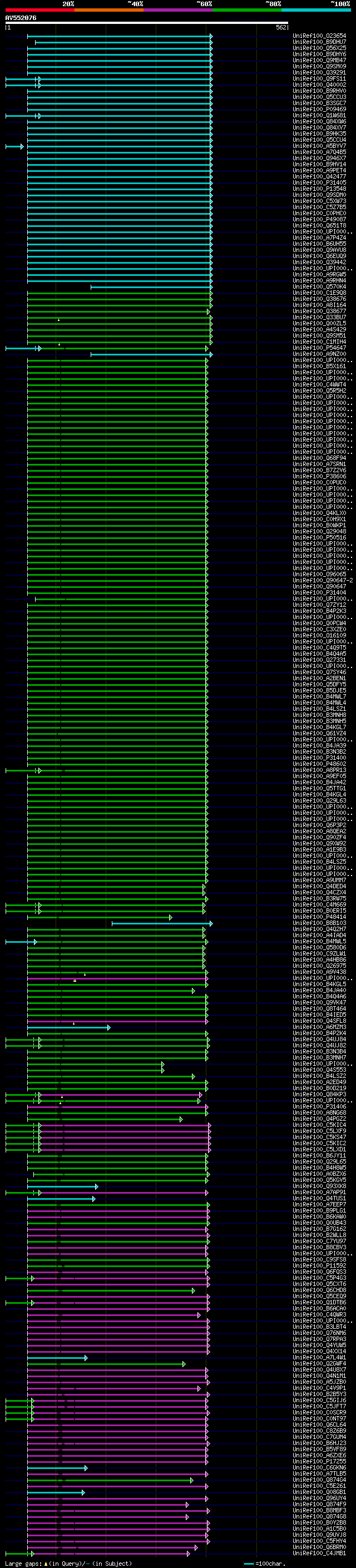Click label UniRef100_P49087

[x=319, y=219]
